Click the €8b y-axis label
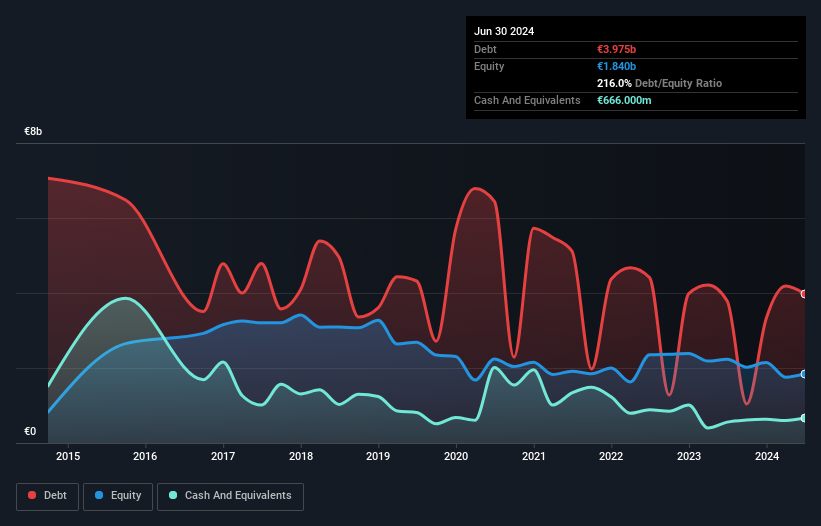Viewport: 821px width, 526px height. pos(33,131)
